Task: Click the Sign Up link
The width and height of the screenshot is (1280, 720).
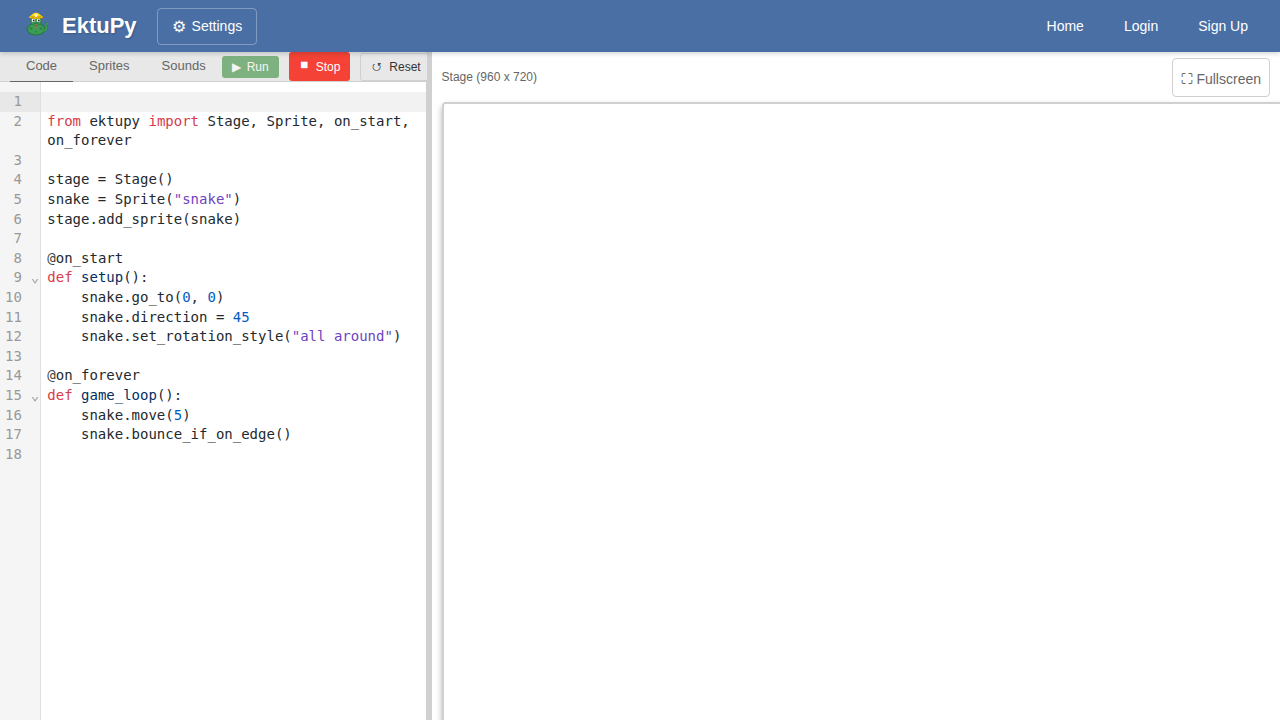Action: point(1222,26)
